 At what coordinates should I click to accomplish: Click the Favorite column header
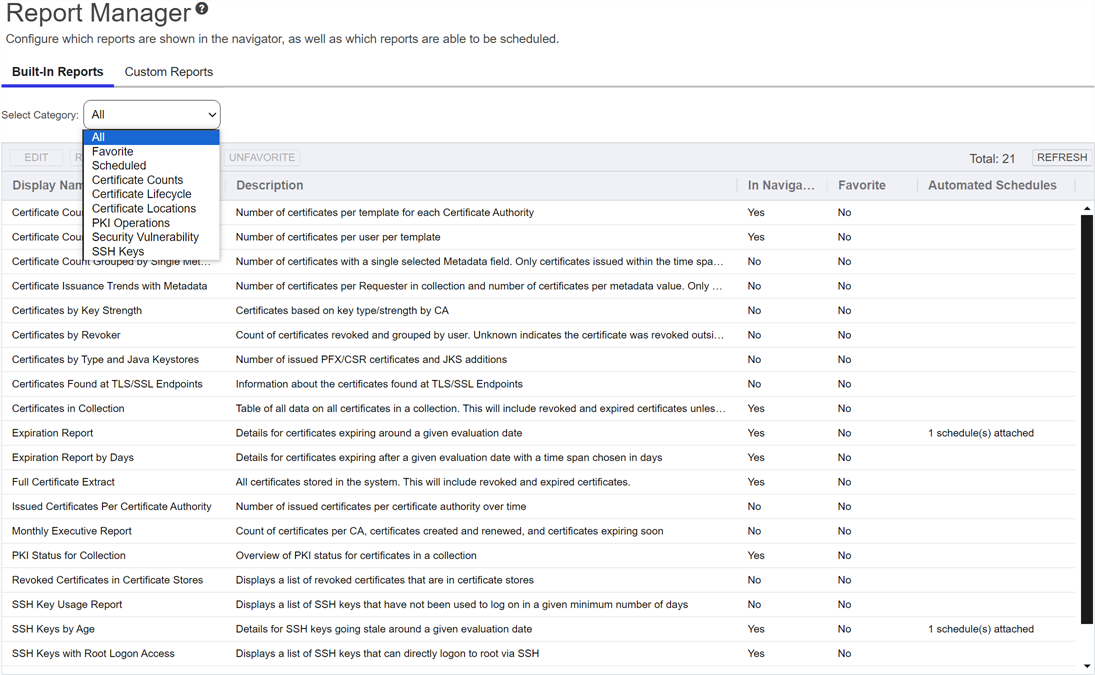pos(861,185)
